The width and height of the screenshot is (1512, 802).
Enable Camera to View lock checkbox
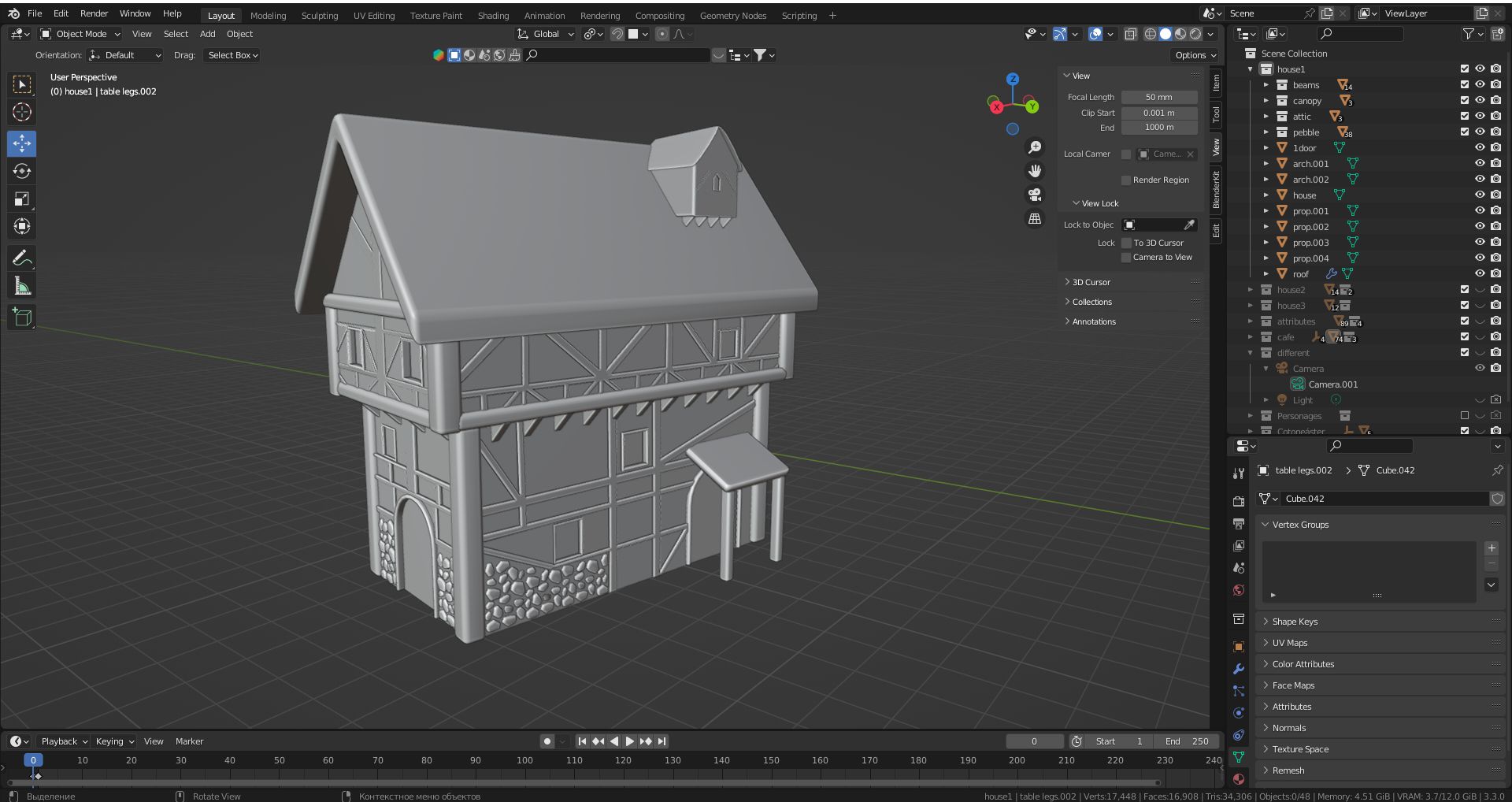[x=1126, y=258]
